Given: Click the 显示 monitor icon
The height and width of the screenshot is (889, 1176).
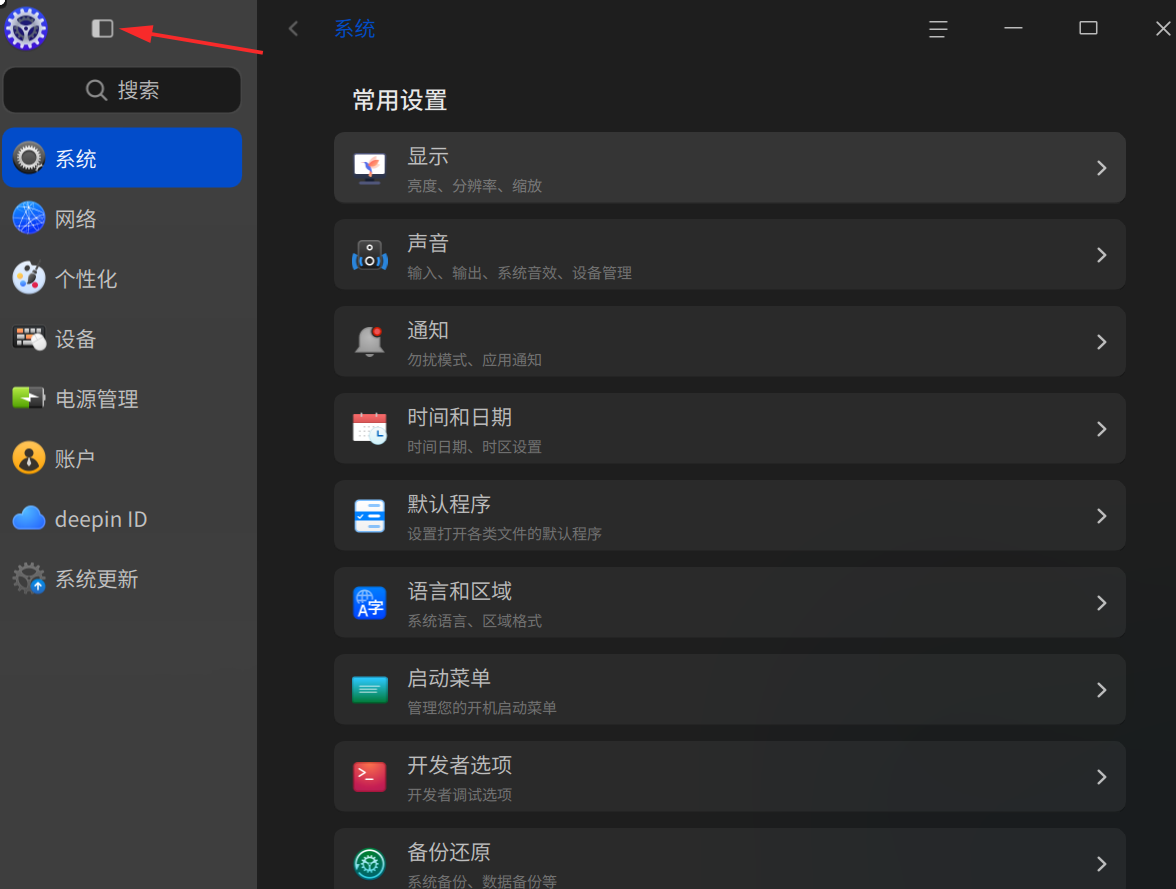Looking at the screenshot, I should (370, 168).
